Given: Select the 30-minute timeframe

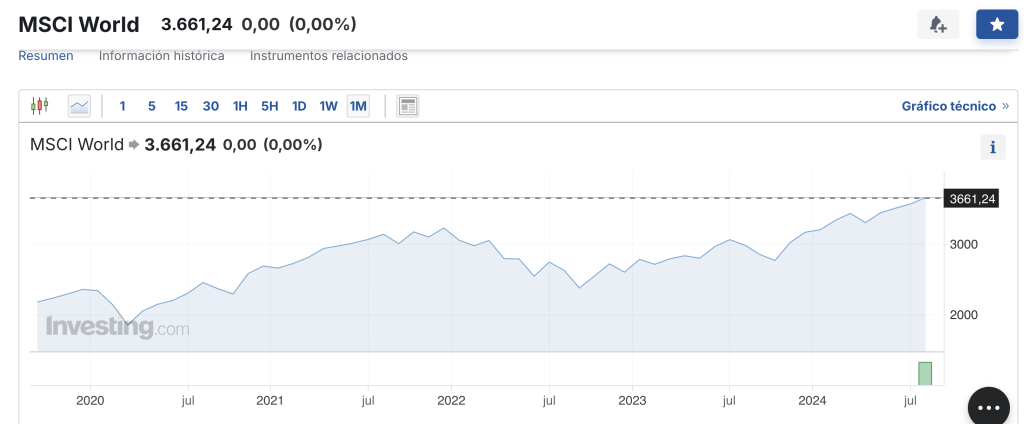Looking at the screenshot, I should click(x=211, y=106).
